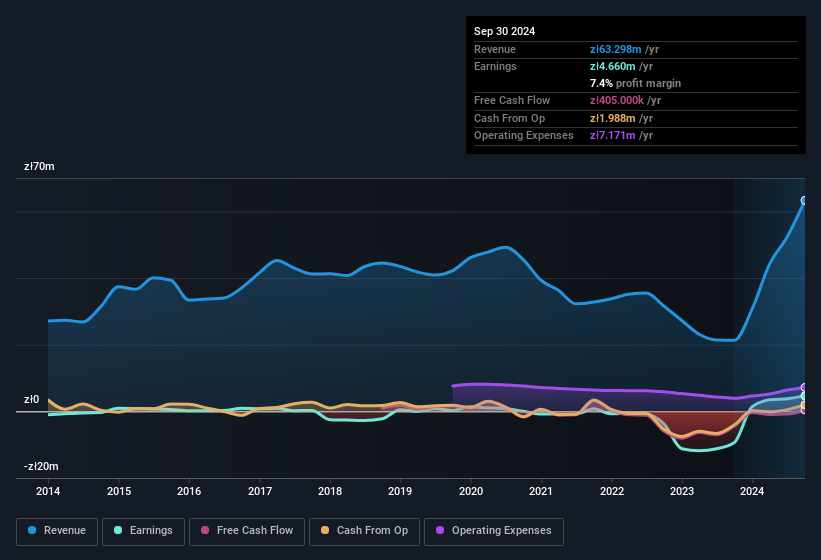Click the zł70m y-axis label

(39, 166)
